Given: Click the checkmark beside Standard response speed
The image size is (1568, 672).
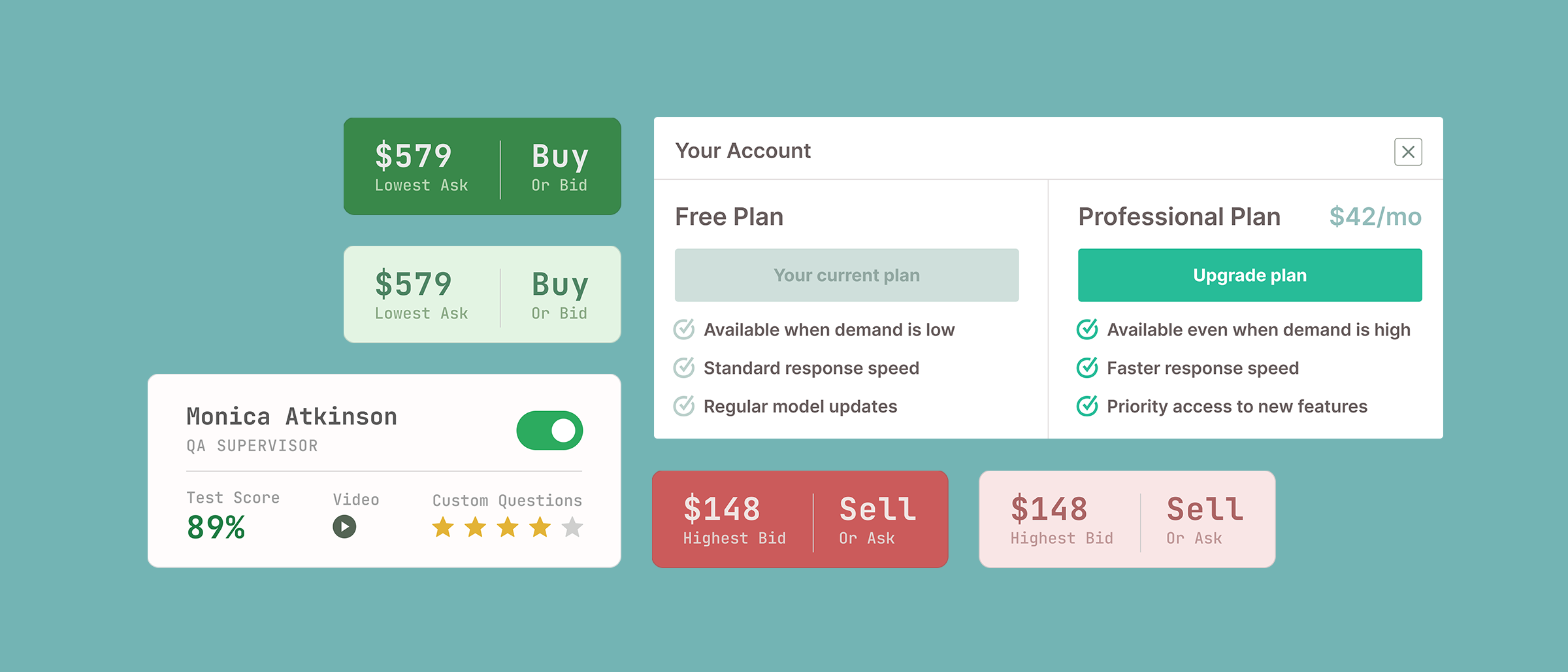Looking at the screenshot, I should (683, 367).
